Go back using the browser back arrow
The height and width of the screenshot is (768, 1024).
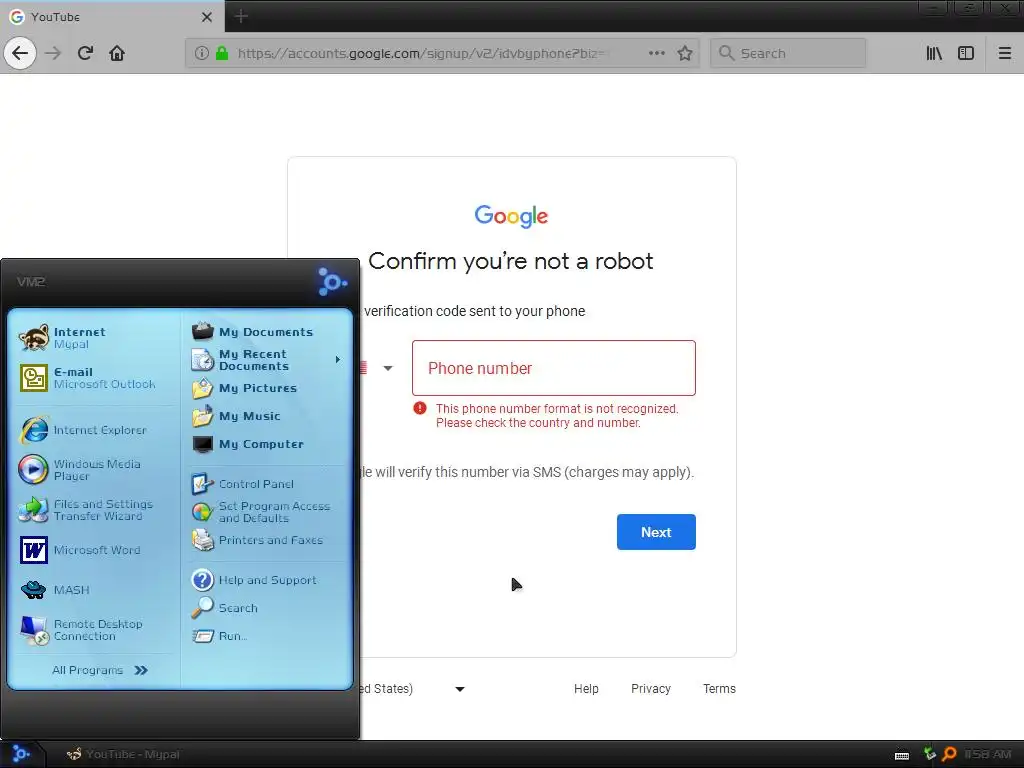[x=20, y=53]
